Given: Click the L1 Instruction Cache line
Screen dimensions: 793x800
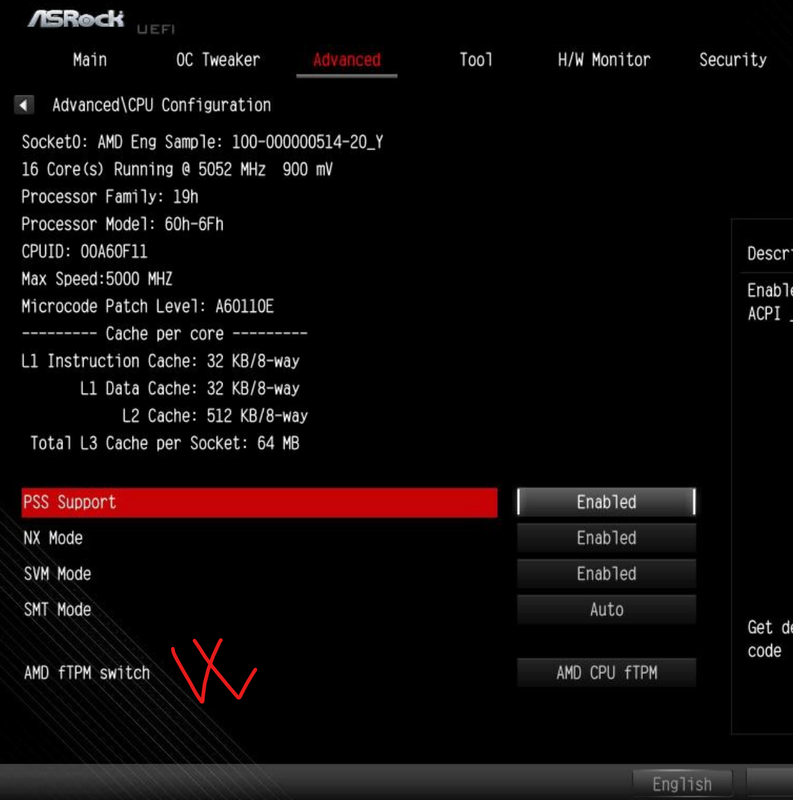Looking at the screenshot, I should (x=160, y=362).
